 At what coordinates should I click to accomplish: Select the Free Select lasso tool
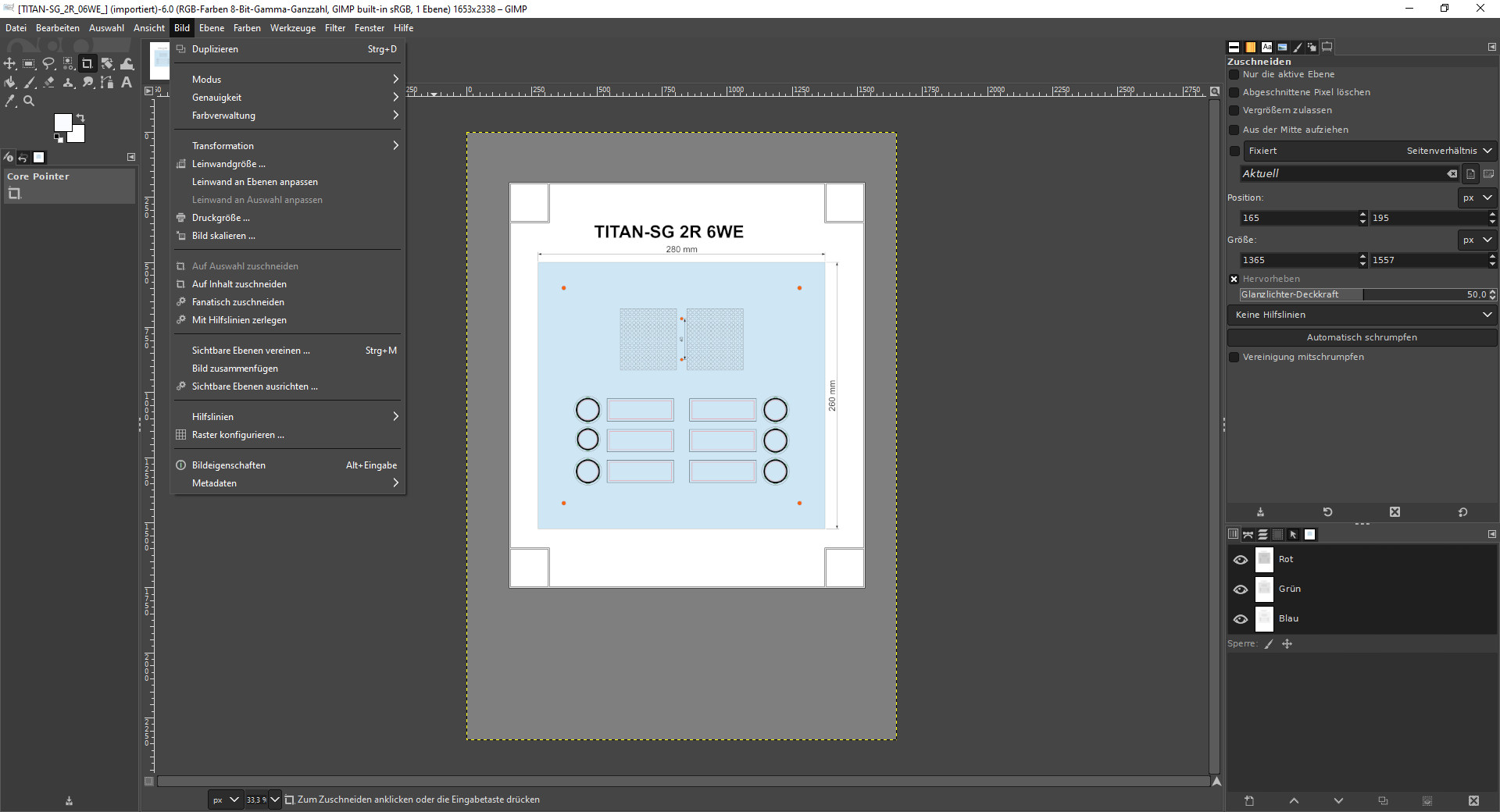coord(48,64)
